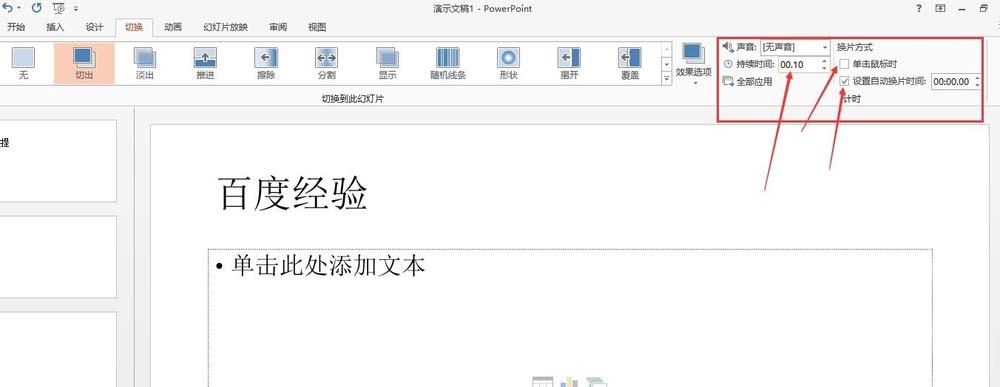1000x387 pixels.
Task: Select the 切换 ribbon tab
Action: click(134, 27)
